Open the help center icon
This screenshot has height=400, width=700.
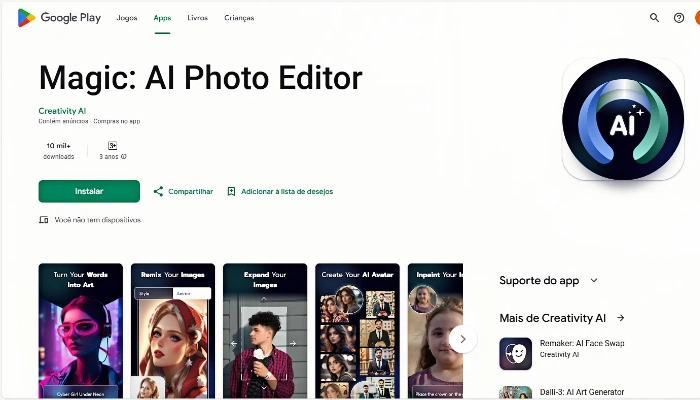(x=679, y=18)
